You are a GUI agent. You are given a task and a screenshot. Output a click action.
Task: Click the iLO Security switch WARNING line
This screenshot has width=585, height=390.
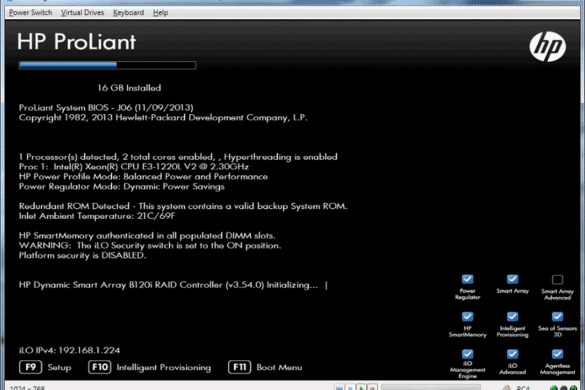tap(150, 246)
